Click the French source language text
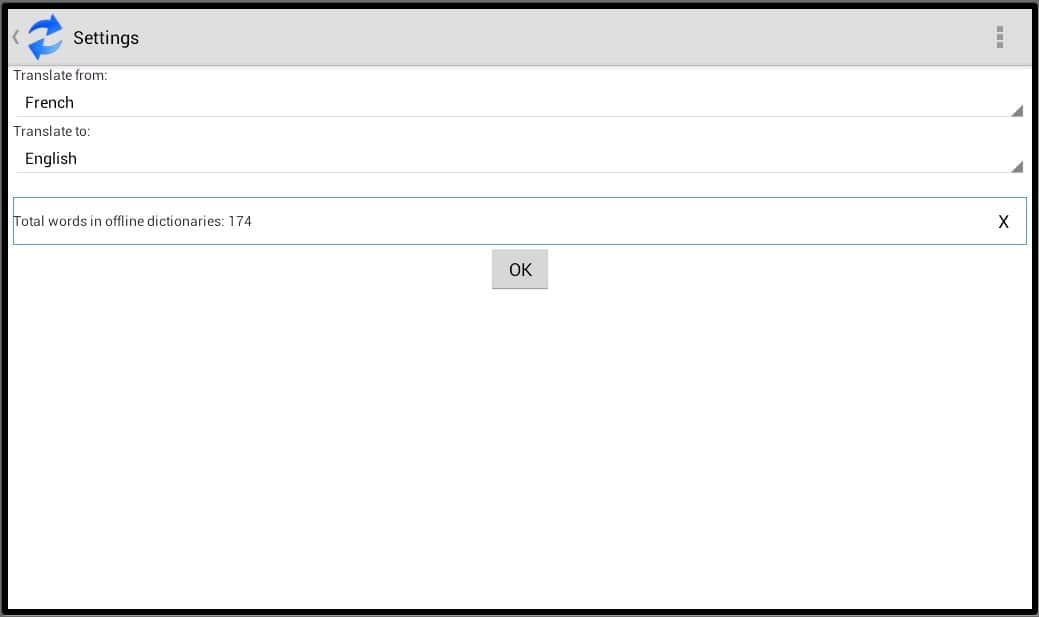The height and width of the screenshot is (617, 1039). coord(49,102)
